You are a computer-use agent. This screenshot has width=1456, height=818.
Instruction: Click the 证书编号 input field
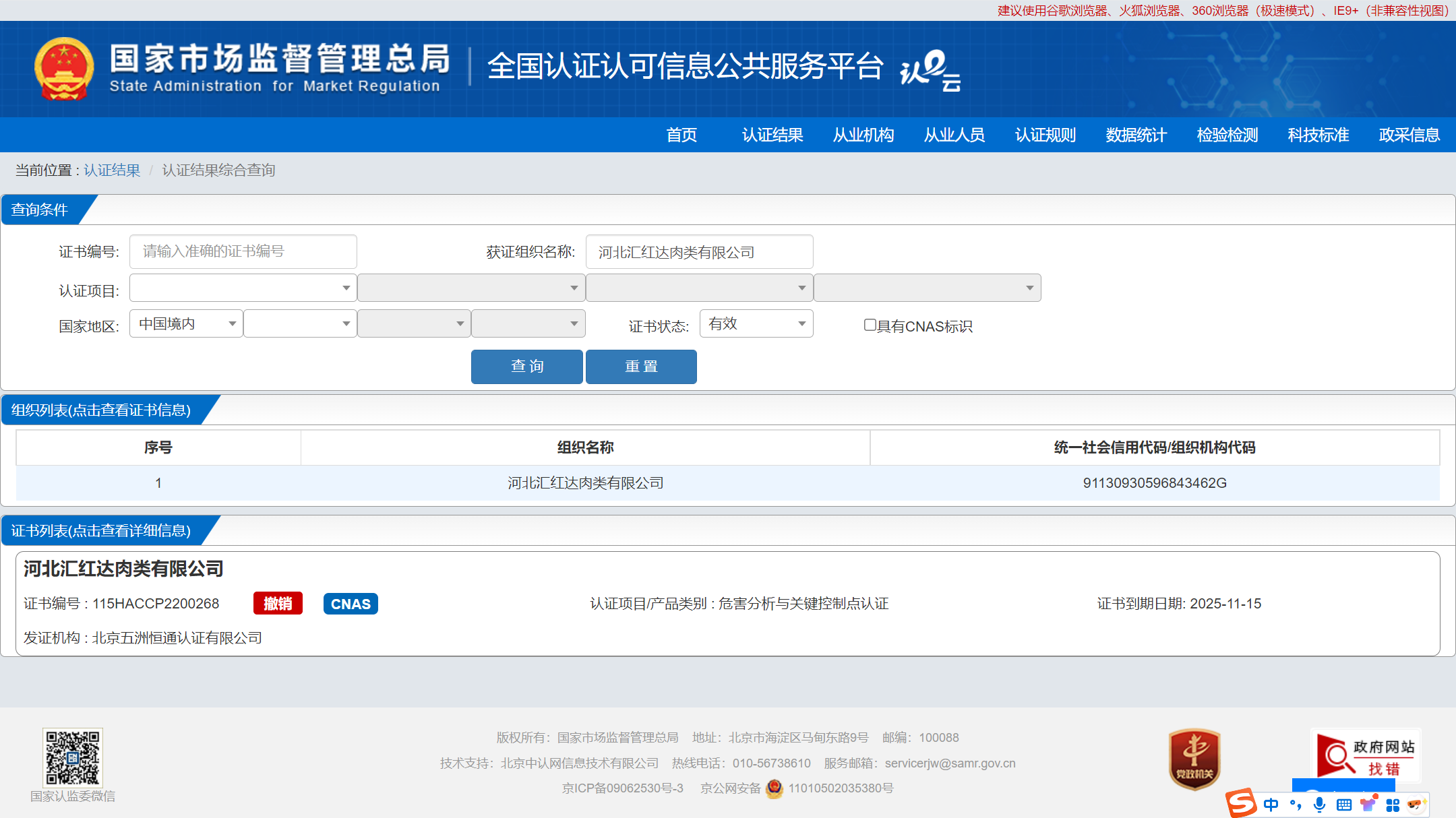click(x=243, y=252)
